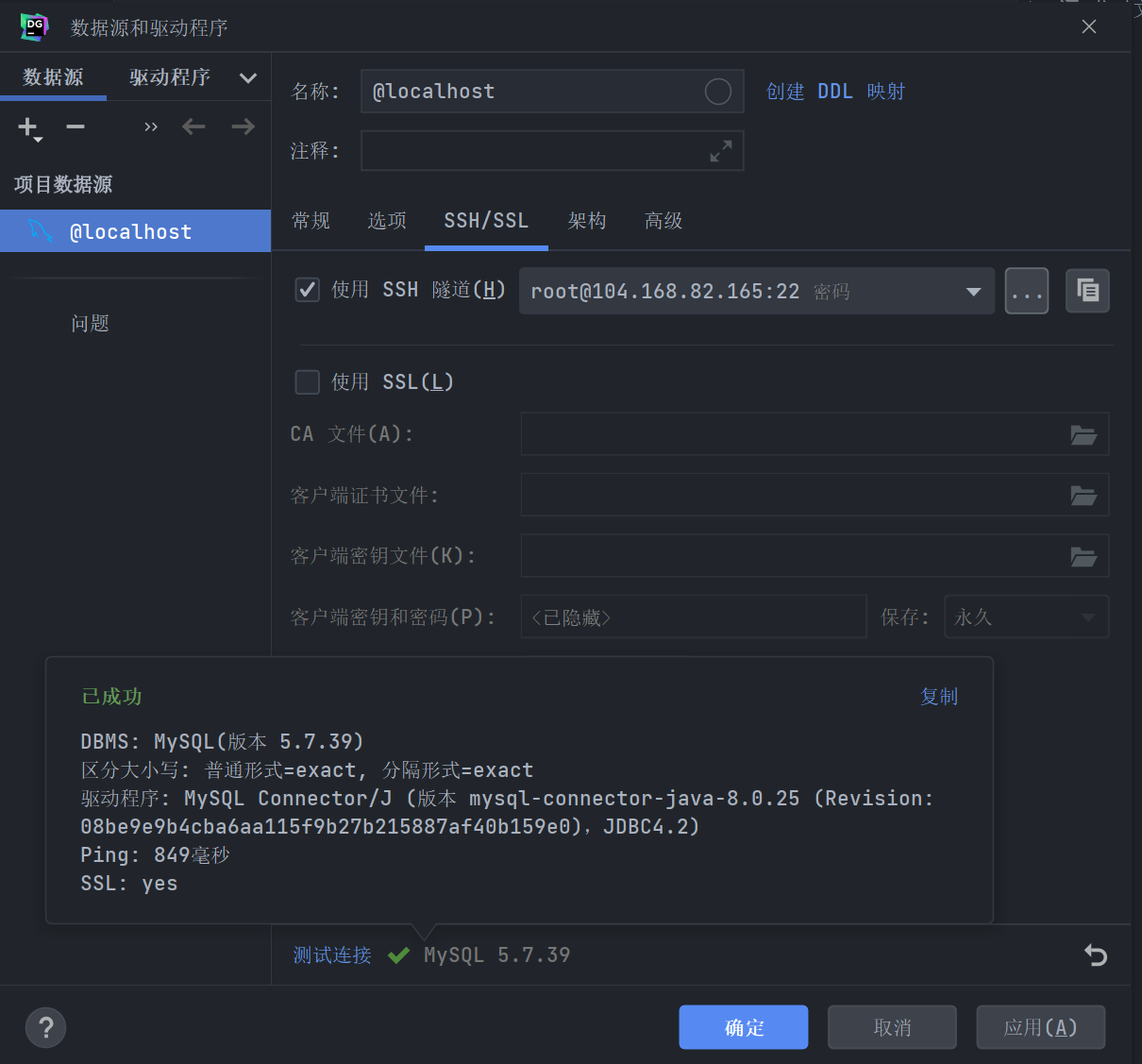
Task: Click the folder icon beside CA file field
Action: click(x=1083, y=434)
